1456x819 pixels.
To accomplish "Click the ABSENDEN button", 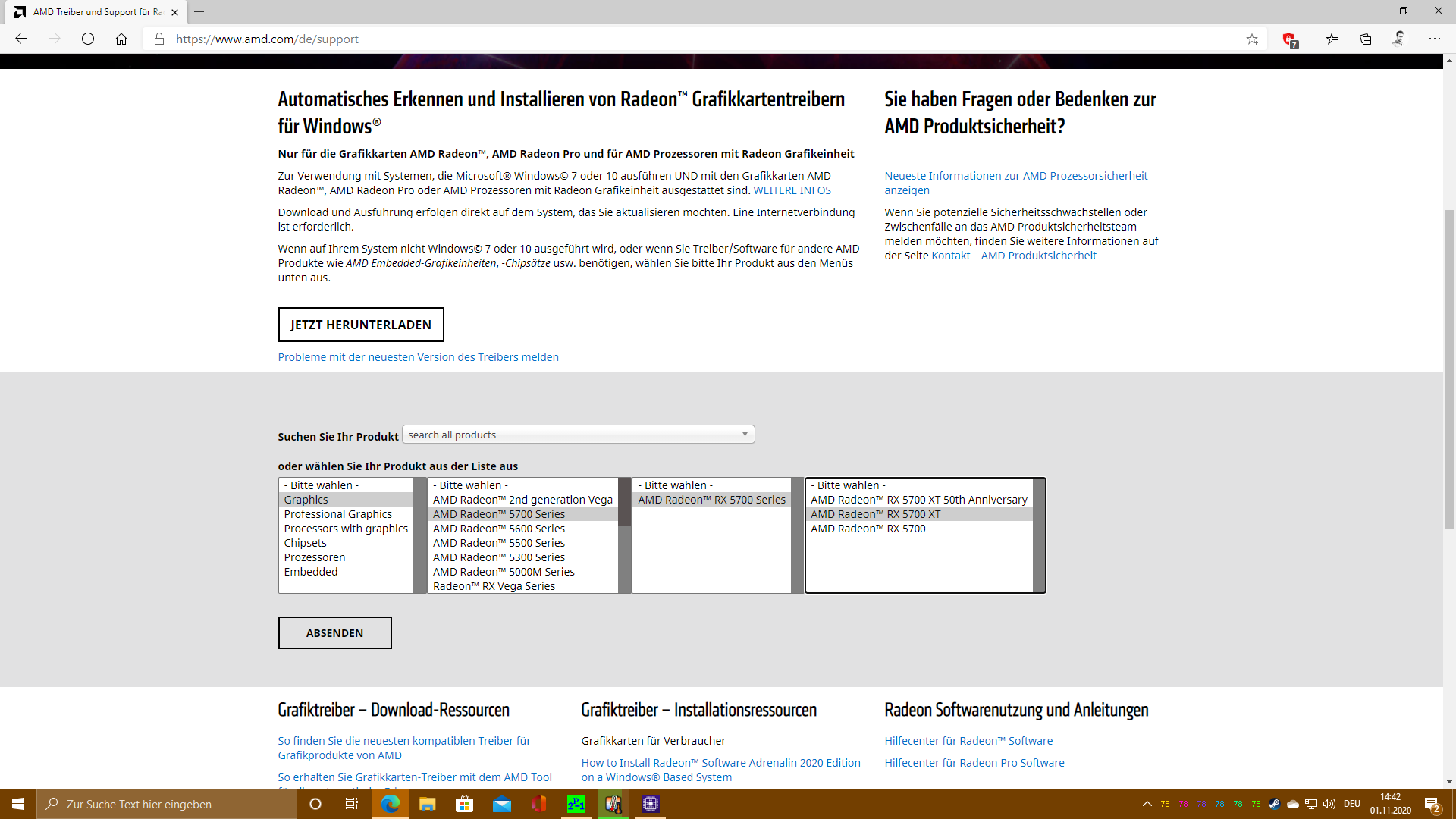I will pyautogui.click(x=334, y=633).
